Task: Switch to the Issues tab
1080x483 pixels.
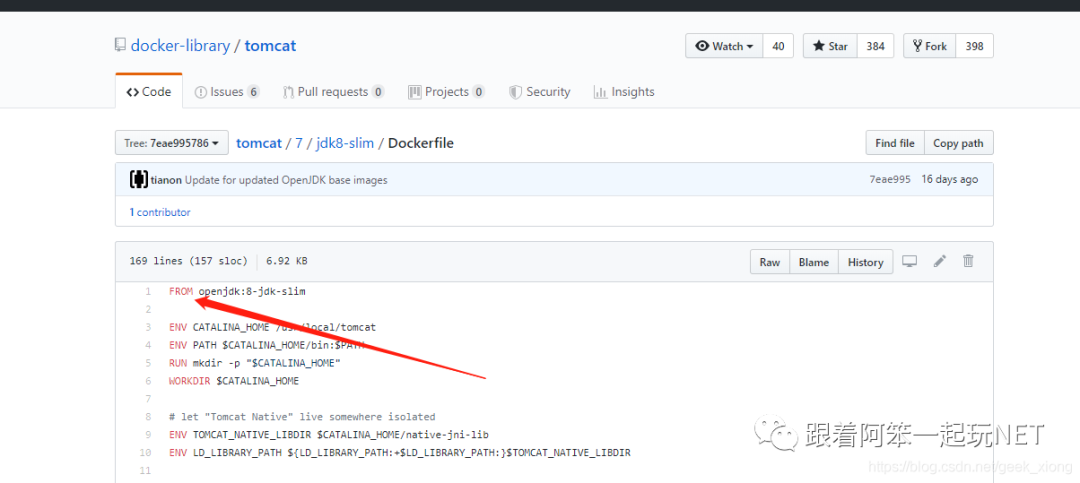Action: 227,92
